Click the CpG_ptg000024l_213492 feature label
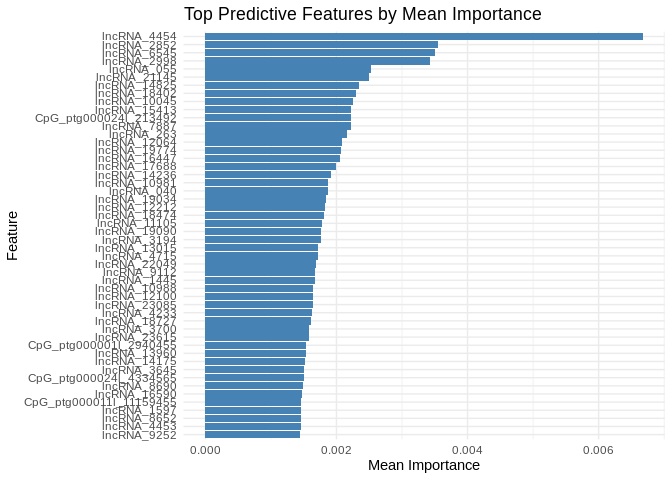 pyautogui.click(x=106, y=117)
